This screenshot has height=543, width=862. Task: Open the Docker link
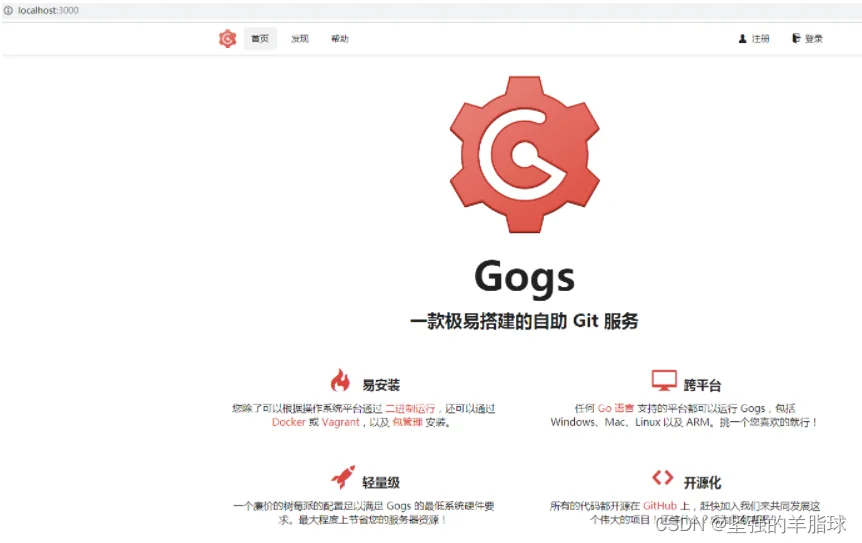tap(289, 422)
